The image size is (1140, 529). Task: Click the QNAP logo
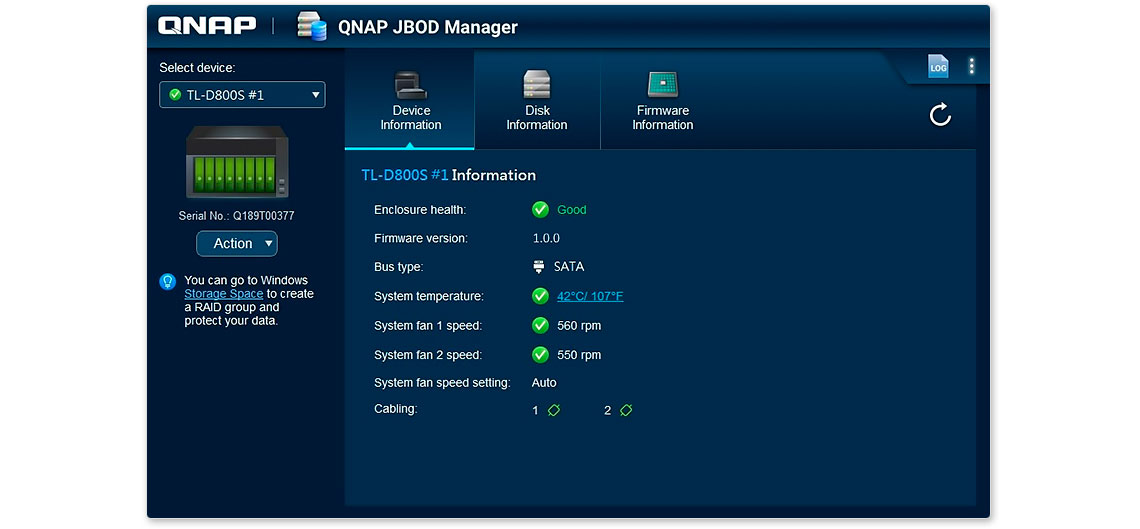pos(207,26)
